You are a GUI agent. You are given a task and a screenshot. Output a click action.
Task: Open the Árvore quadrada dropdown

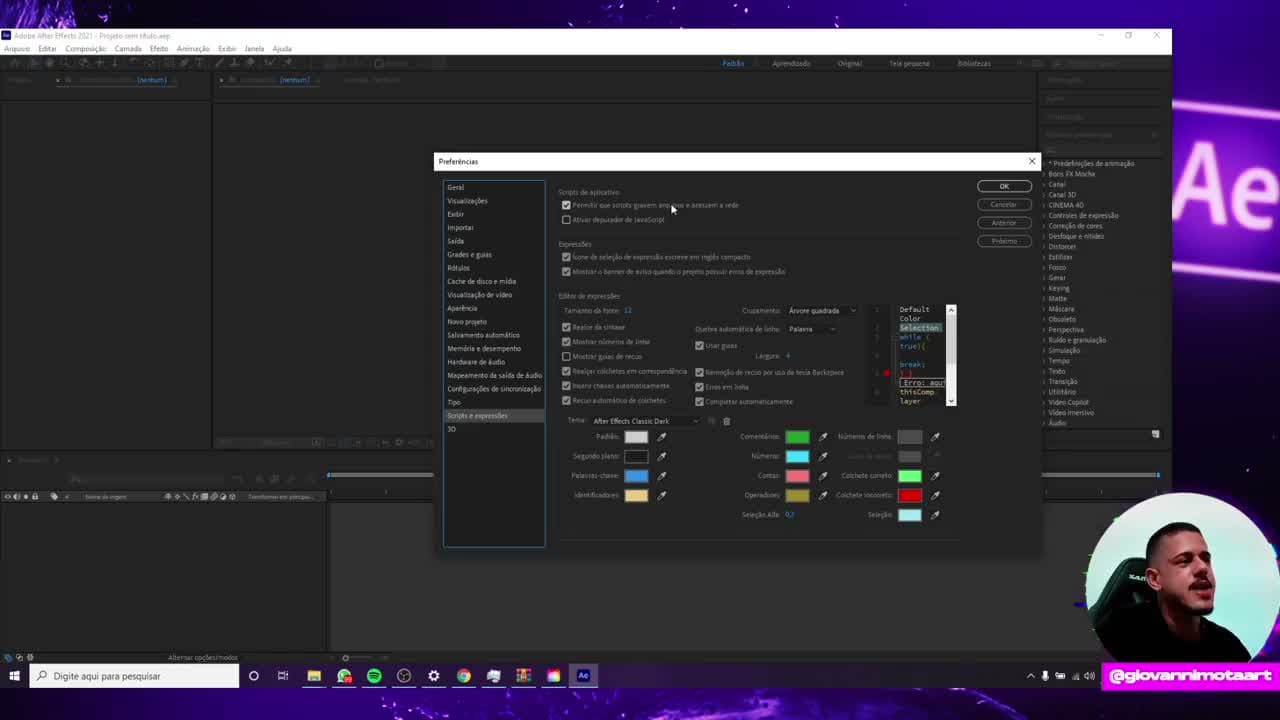pos(822,311)
